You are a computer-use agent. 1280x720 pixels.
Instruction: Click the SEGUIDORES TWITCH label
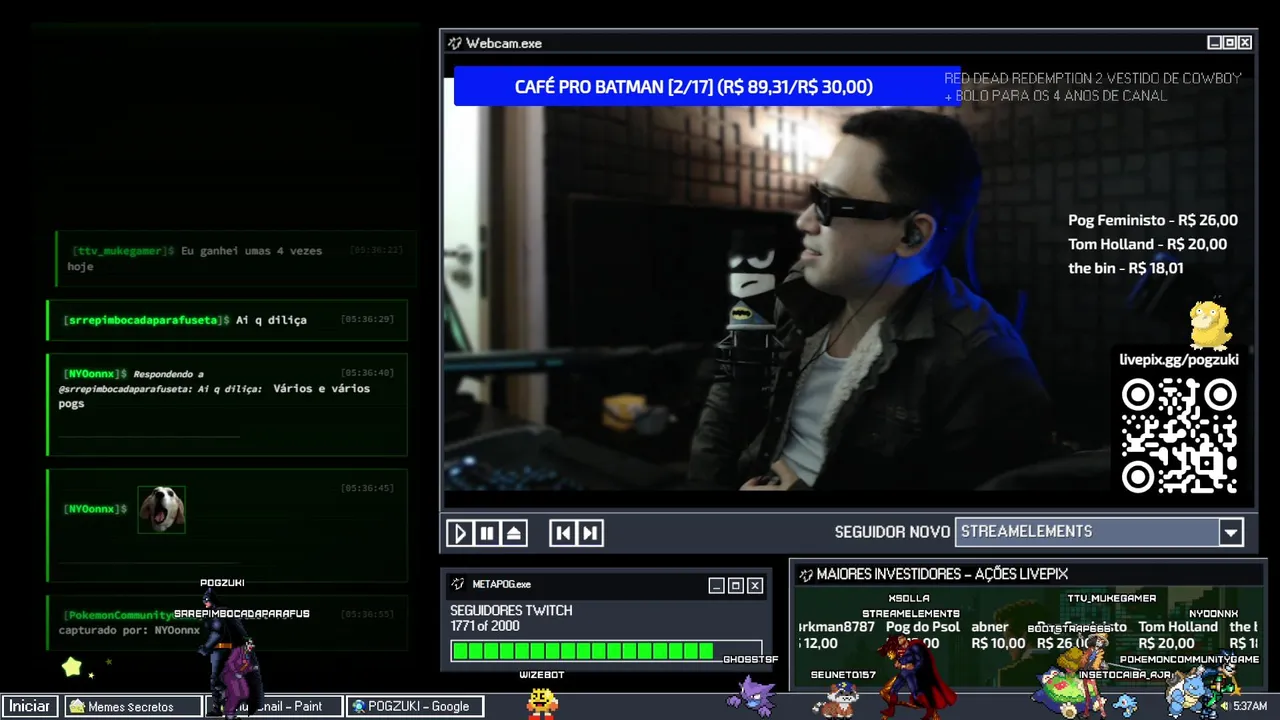coord(511,611)
